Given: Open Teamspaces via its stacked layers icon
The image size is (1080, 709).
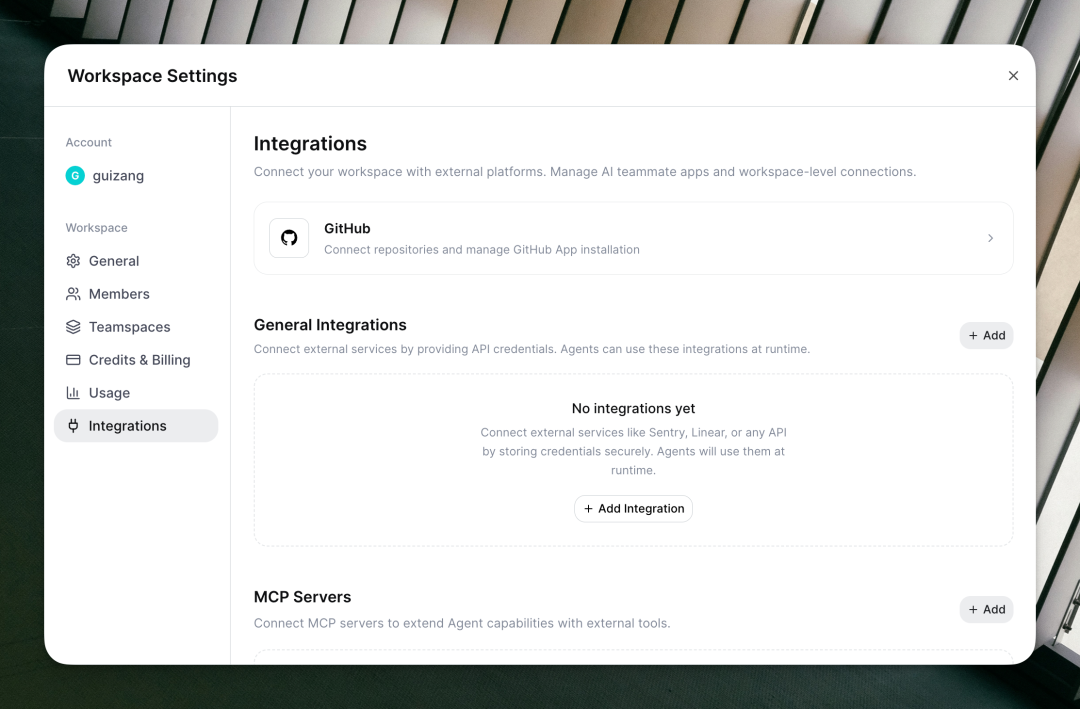Looking at the screenshot, I should click(72, 327).
